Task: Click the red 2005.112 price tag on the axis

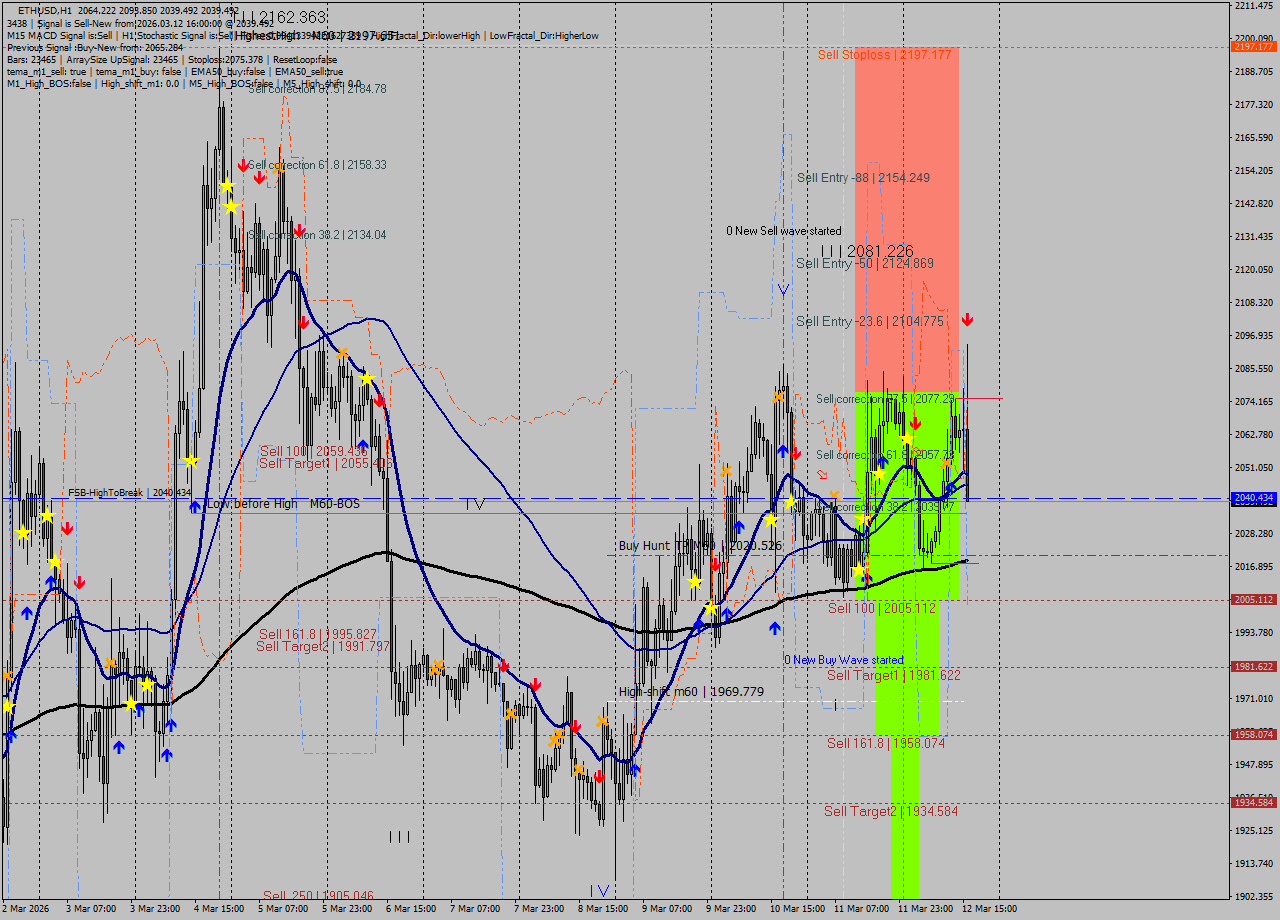Action: click(1252, 599)
